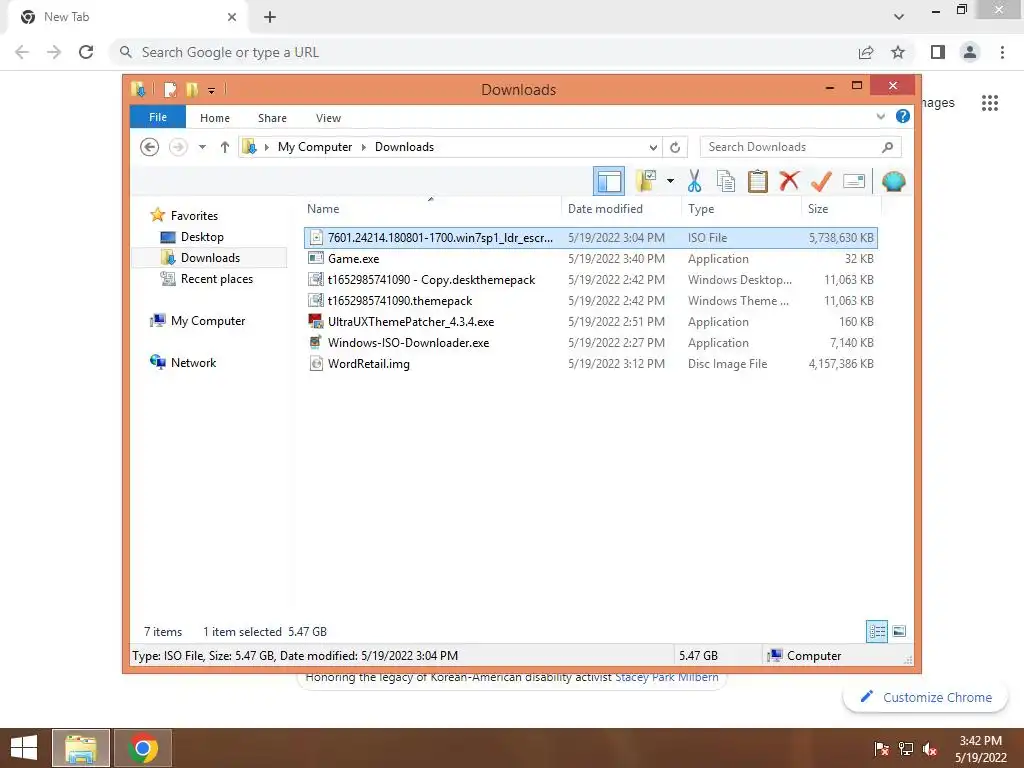Open the Chrome profile avatar
This screenshot has height=768, width=1024.
970,52
